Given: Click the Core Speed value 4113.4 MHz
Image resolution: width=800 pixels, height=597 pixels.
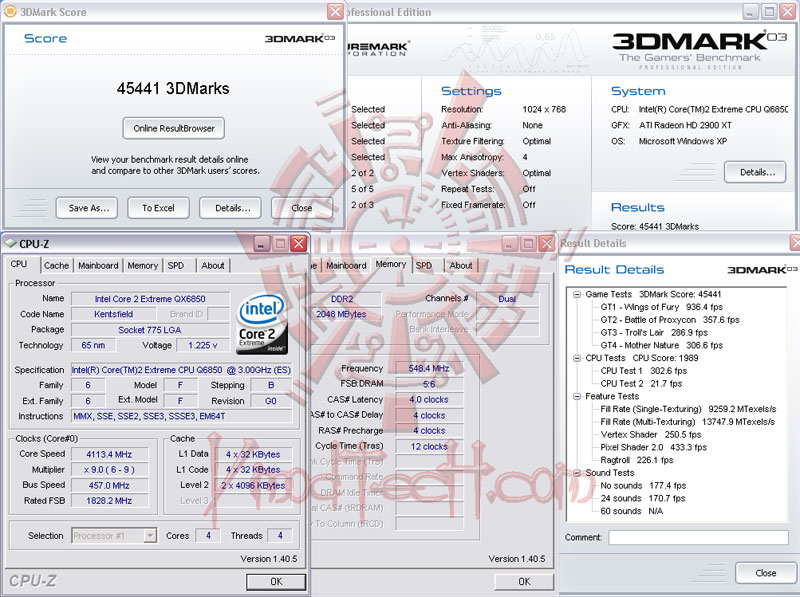Looking at the screenshot, I should coord(109,454).
